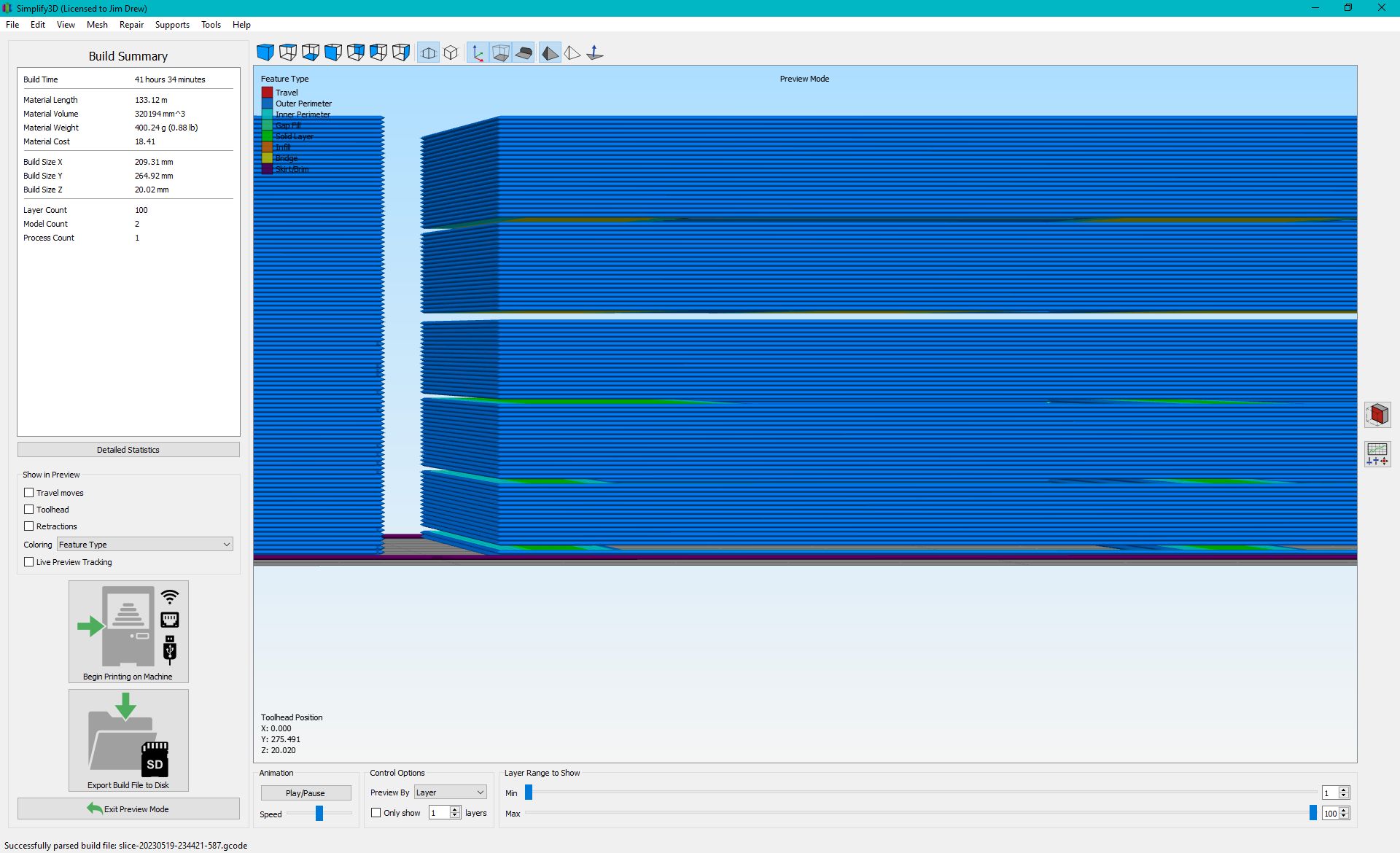Click the Only show layers number field

pyautogui.click(x=439, y=813)
